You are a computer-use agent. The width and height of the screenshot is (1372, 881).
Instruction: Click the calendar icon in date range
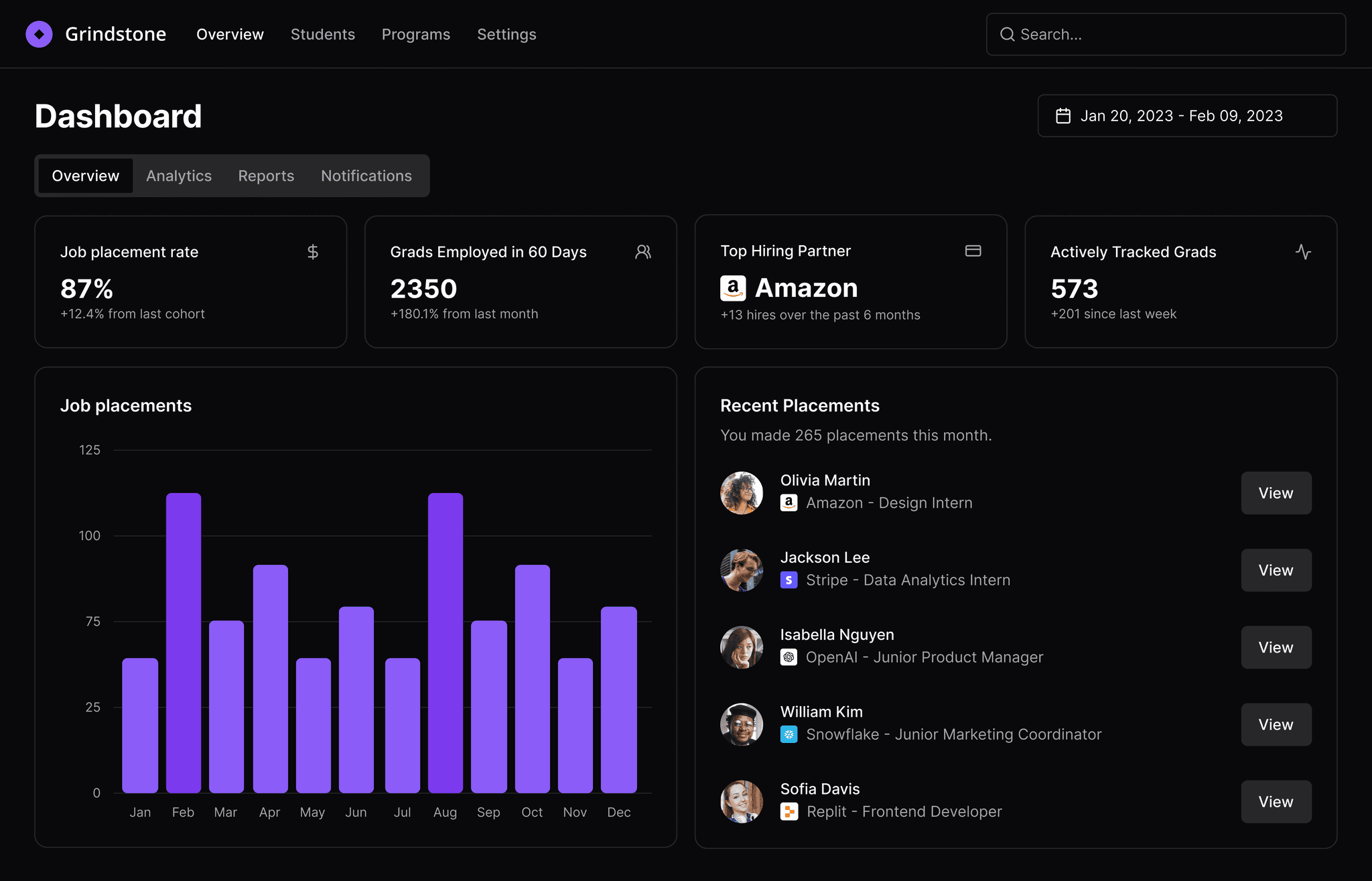[1063, 116]
